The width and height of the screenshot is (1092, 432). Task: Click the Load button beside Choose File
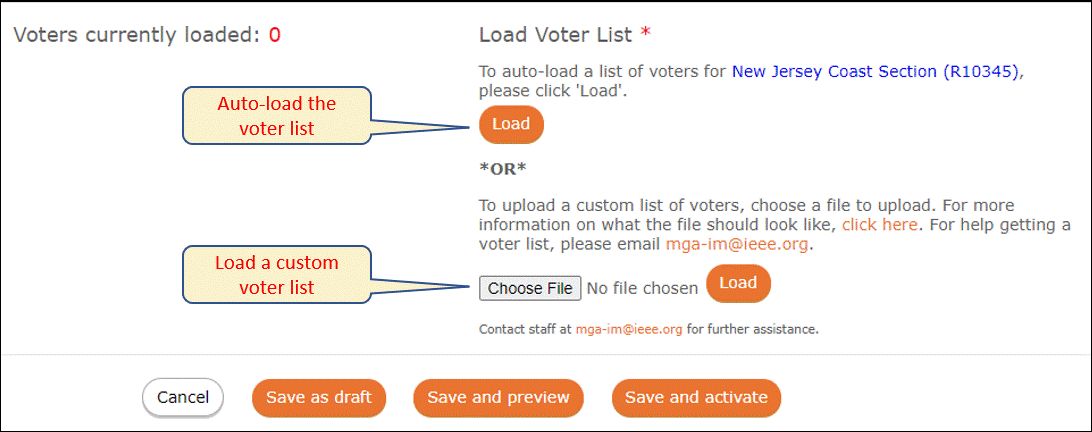(738, 283)
